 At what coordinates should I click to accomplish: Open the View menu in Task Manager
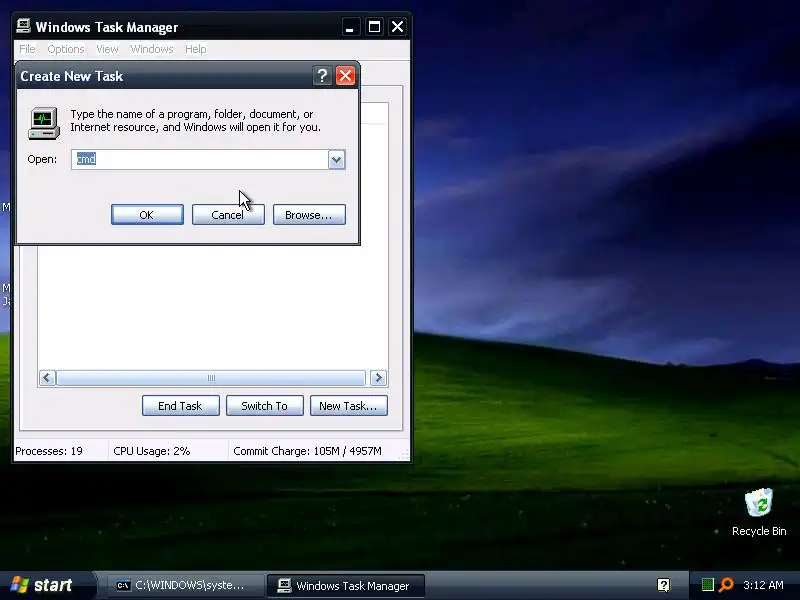pos(107,49)
